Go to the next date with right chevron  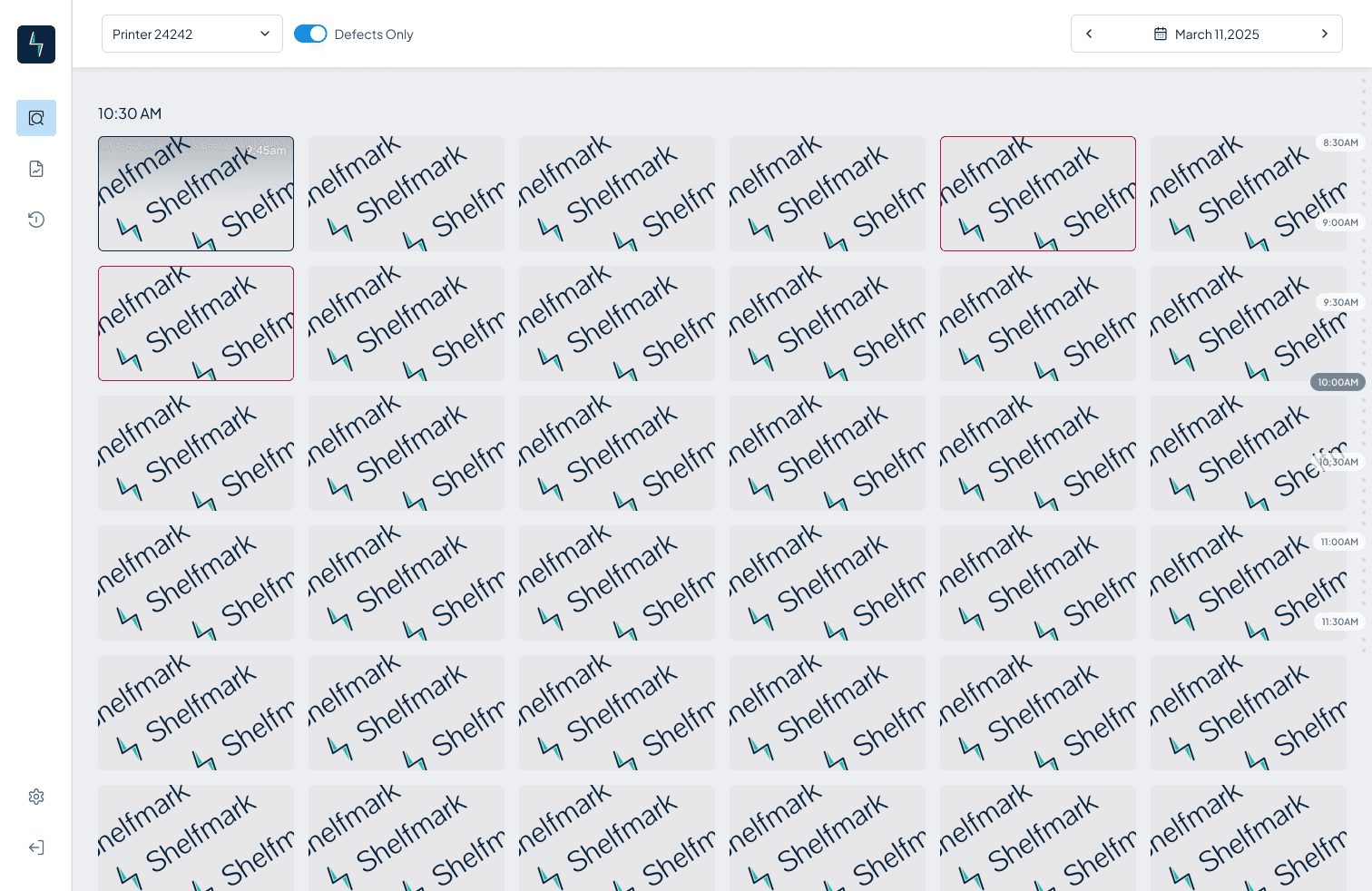click(x=1325, y=34)
